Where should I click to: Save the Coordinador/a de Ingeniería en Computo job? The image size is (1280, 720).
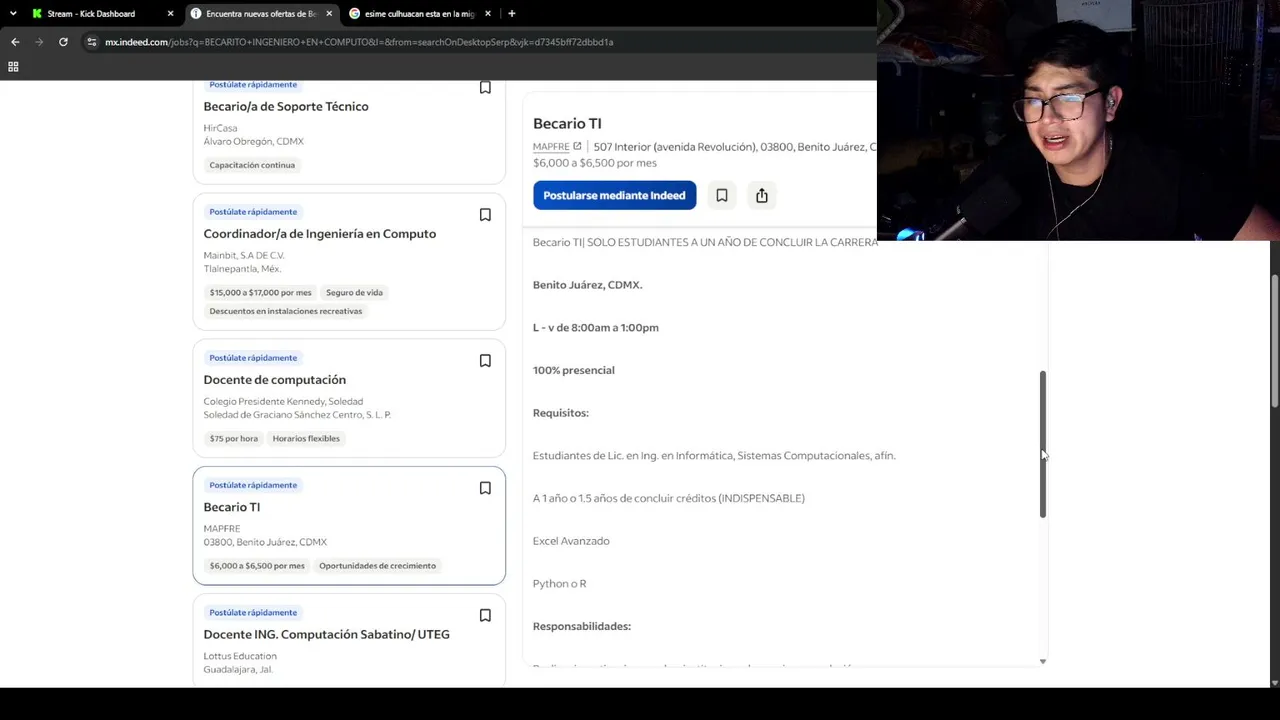pos(485,215)
